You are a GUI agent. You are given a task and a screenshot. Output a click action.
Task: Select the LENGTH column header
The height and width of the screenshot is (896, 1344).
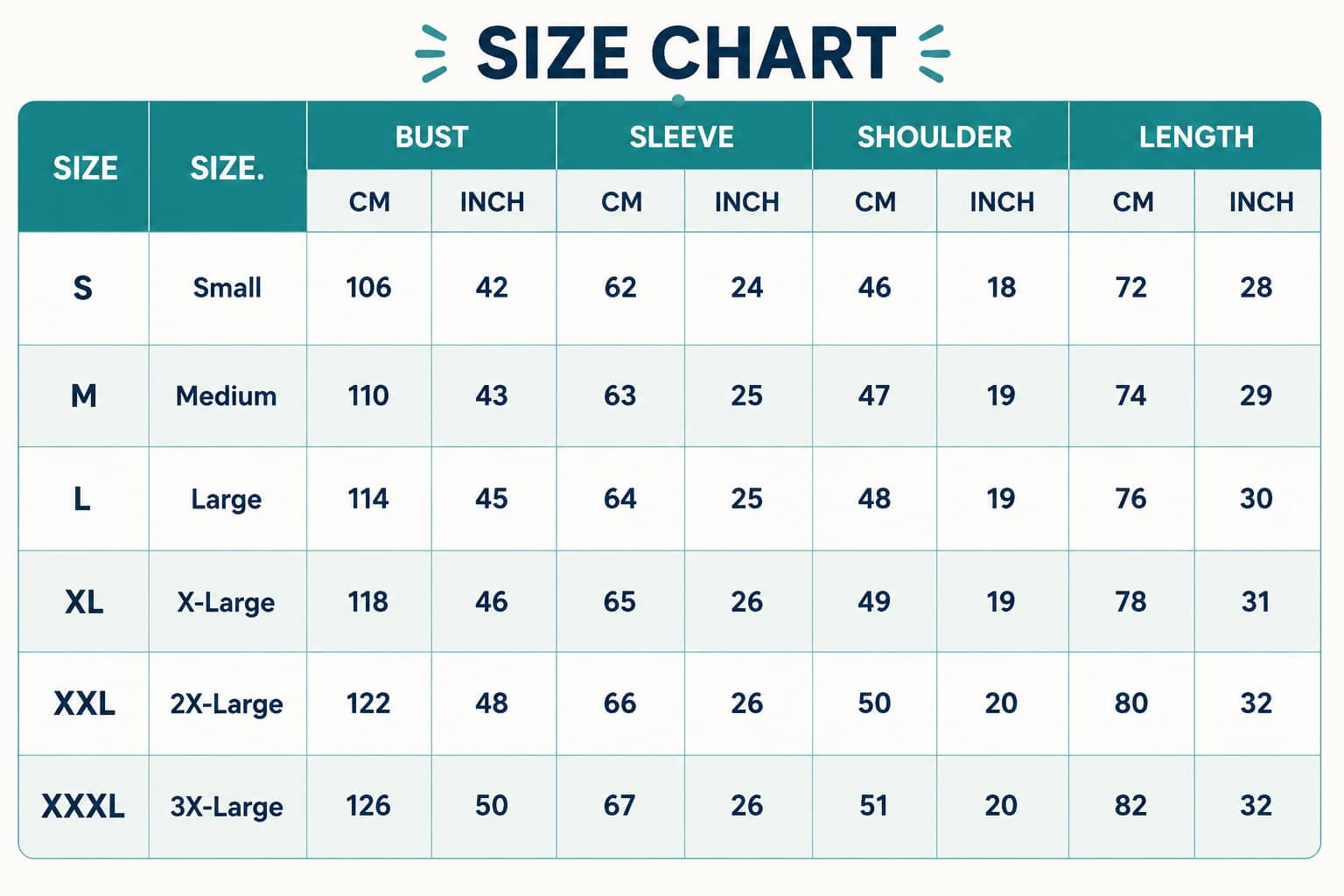point(1196,136)
